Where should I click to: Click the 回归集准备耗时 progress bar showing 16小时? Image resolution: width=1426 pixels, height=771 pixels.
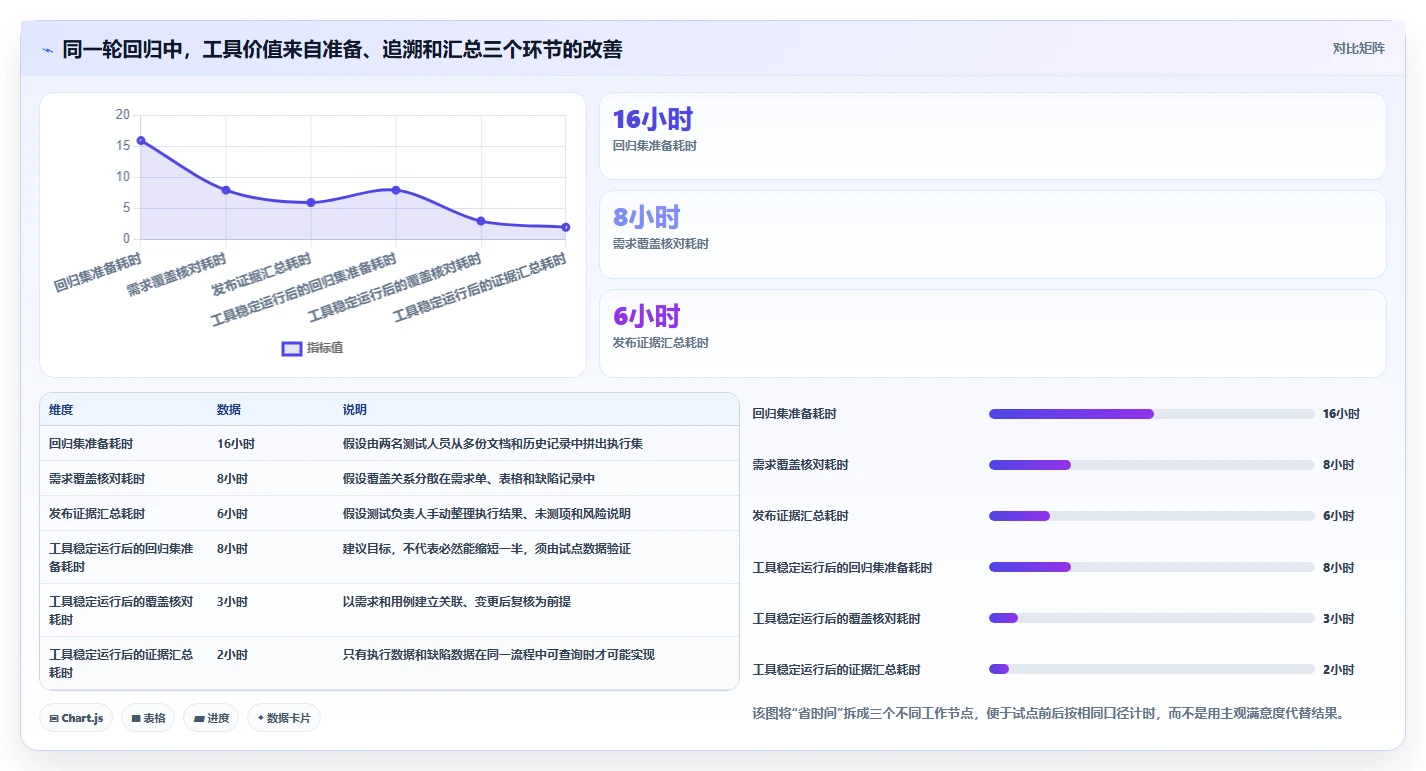[x=1151, y=414]
